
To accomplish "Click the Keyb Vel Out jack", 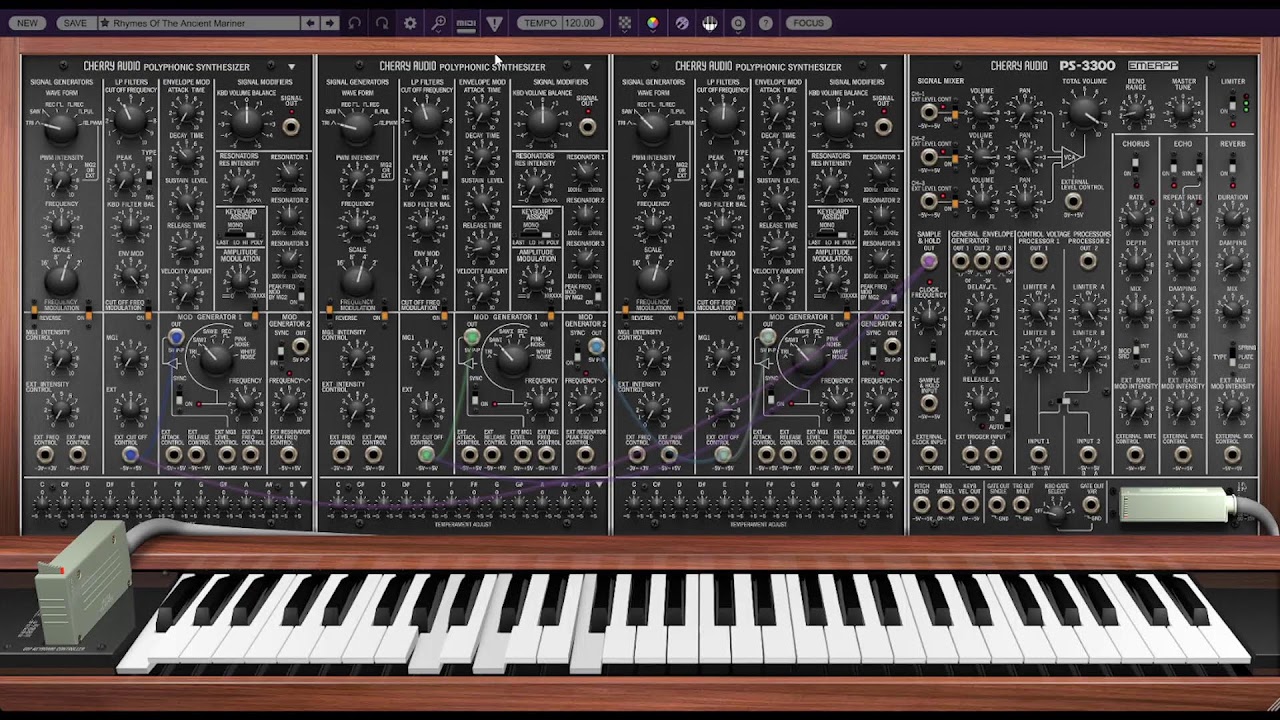I will pyautogui.click(x=969, y=506).
